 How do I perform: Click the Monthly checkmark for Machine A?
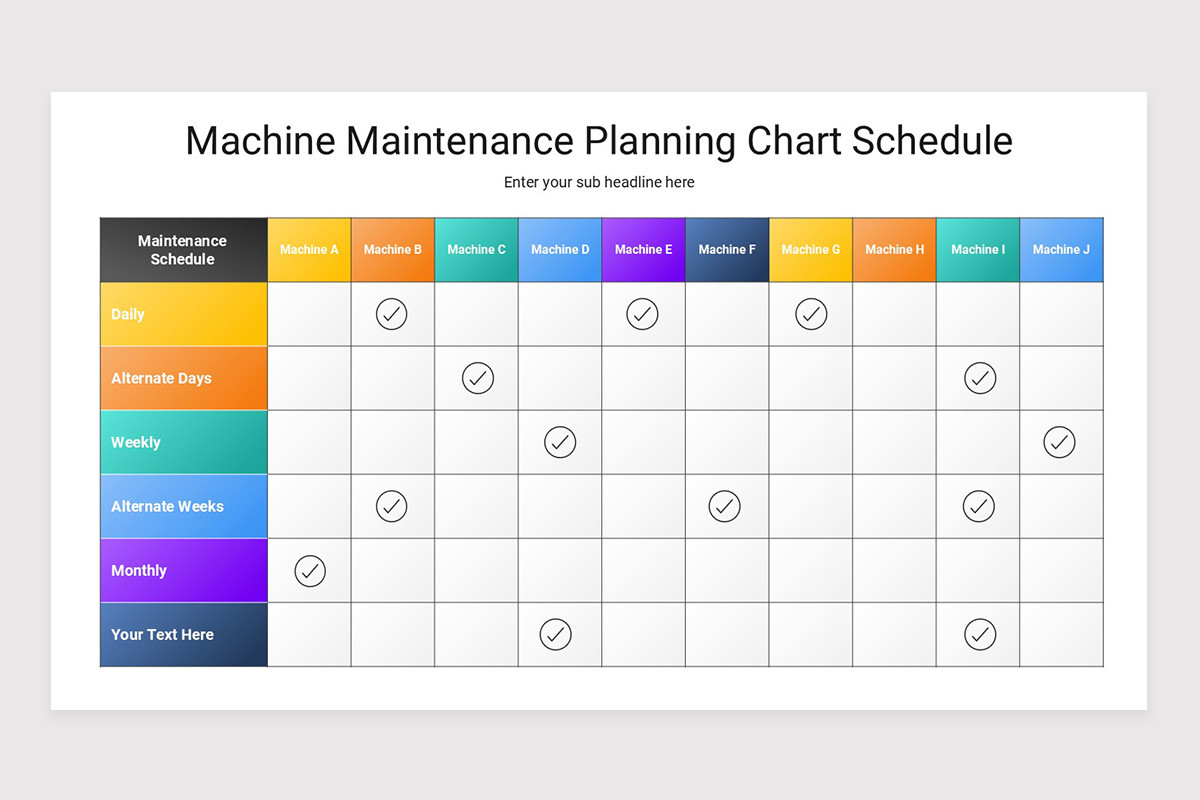(310, 570)
